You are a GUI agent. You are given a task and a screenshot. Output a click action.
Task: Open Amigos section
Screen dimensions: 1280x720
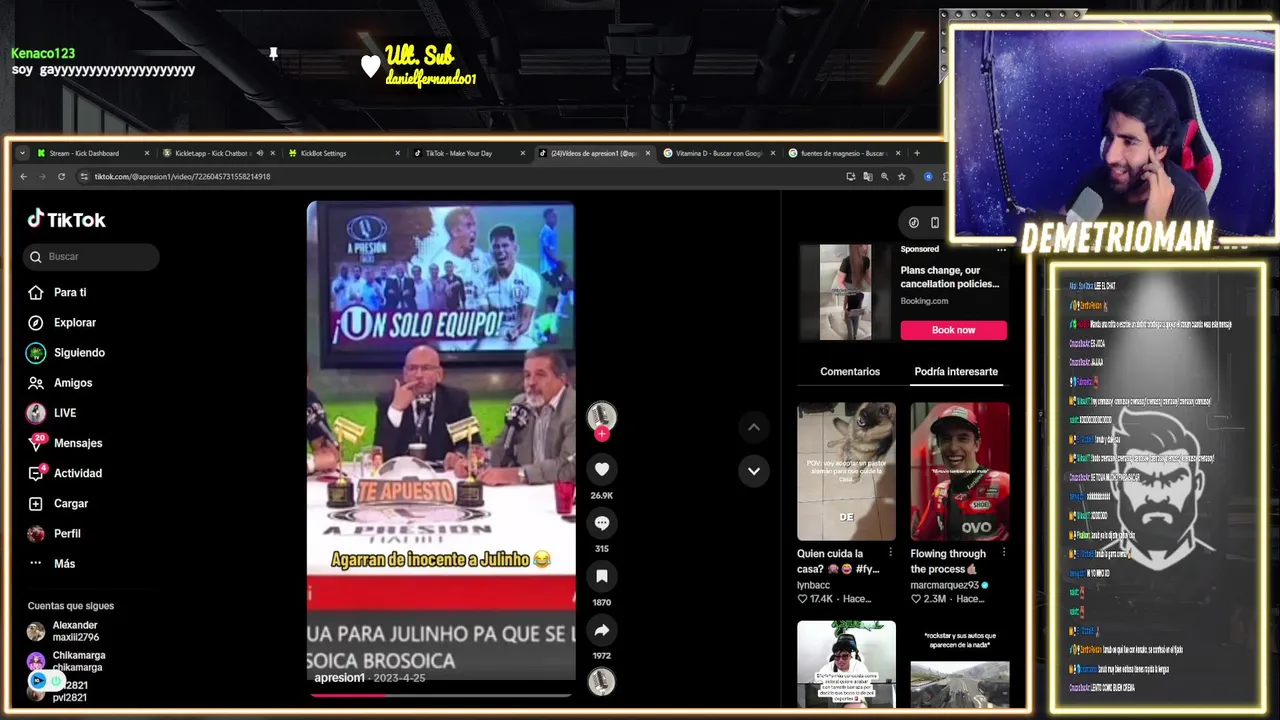tap(73, 383)
